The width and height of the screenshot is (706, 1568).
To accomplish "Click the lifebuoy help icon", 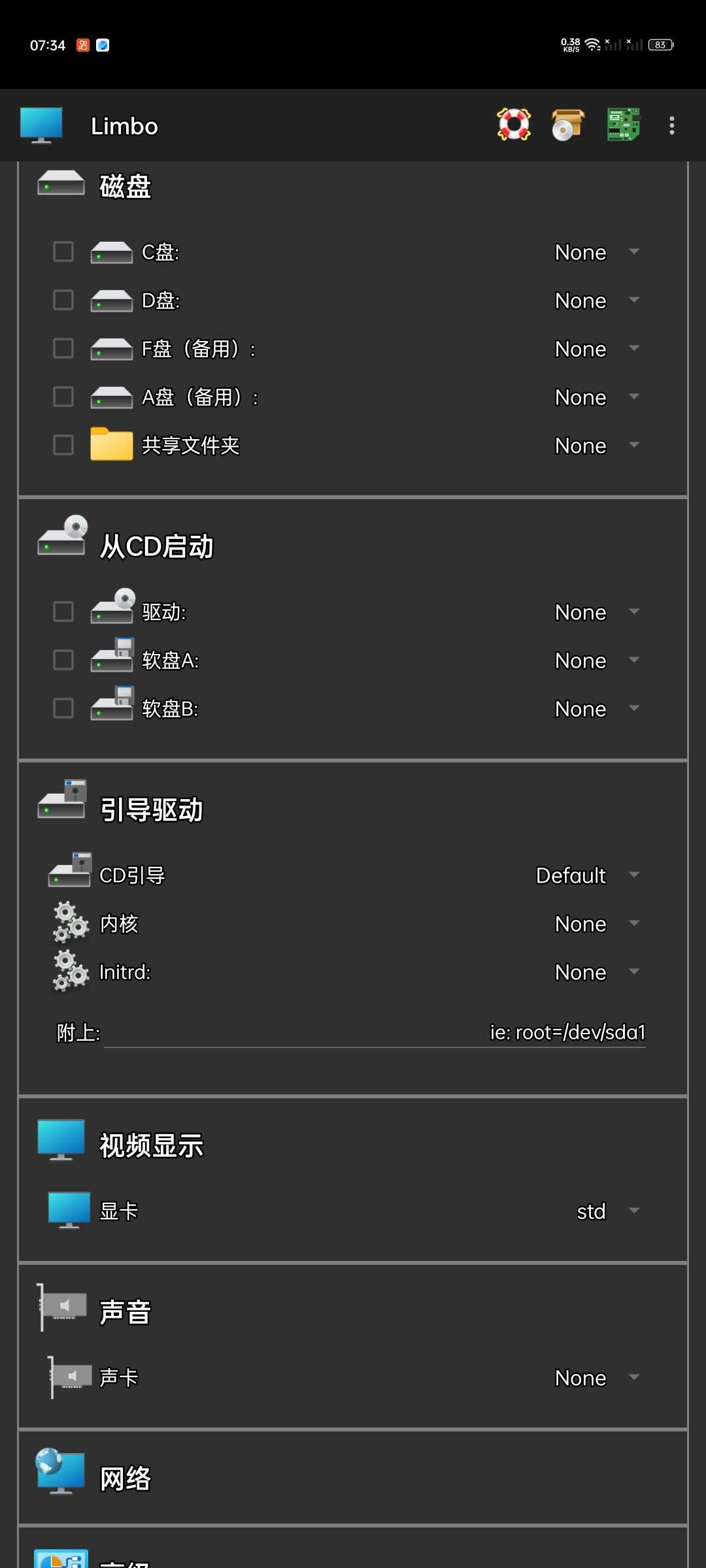I will click(x=514, y=125).
